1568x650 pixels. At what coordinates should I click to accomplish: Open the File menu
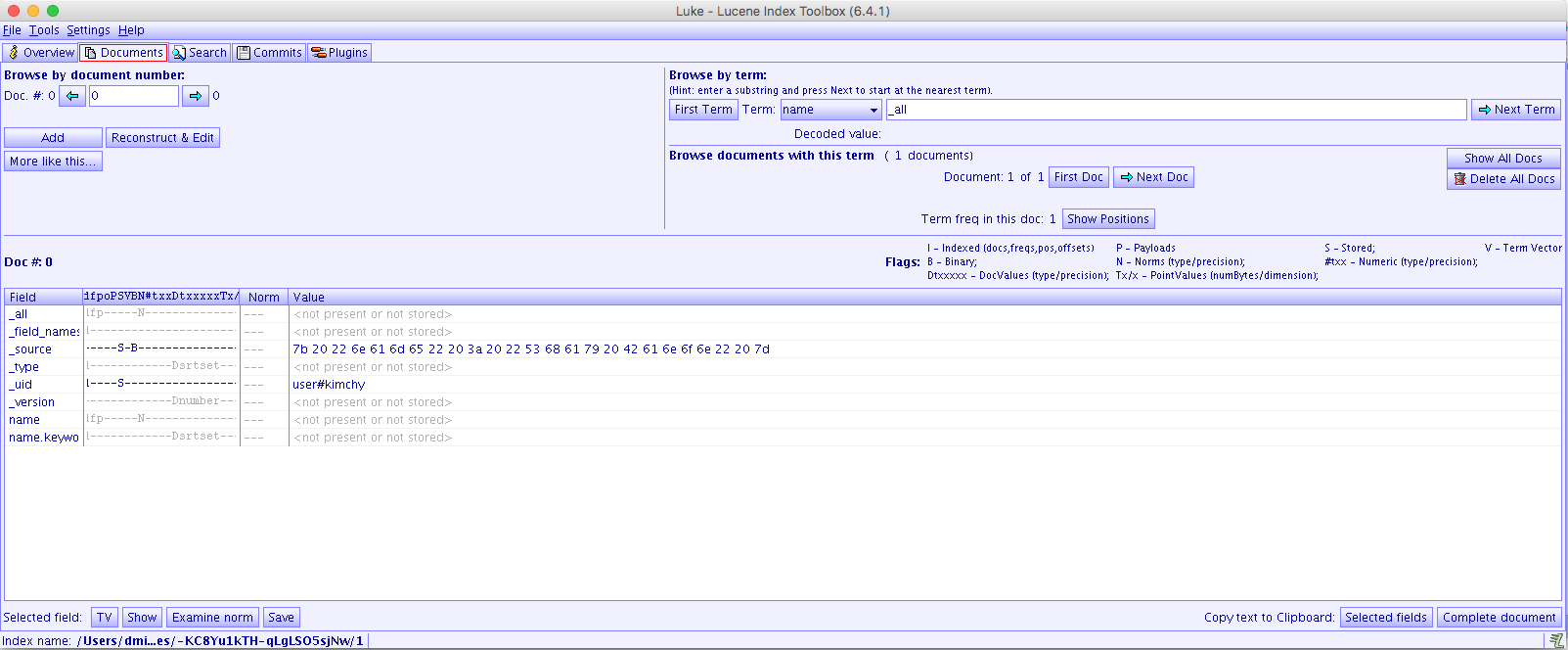tap(12, 30)
